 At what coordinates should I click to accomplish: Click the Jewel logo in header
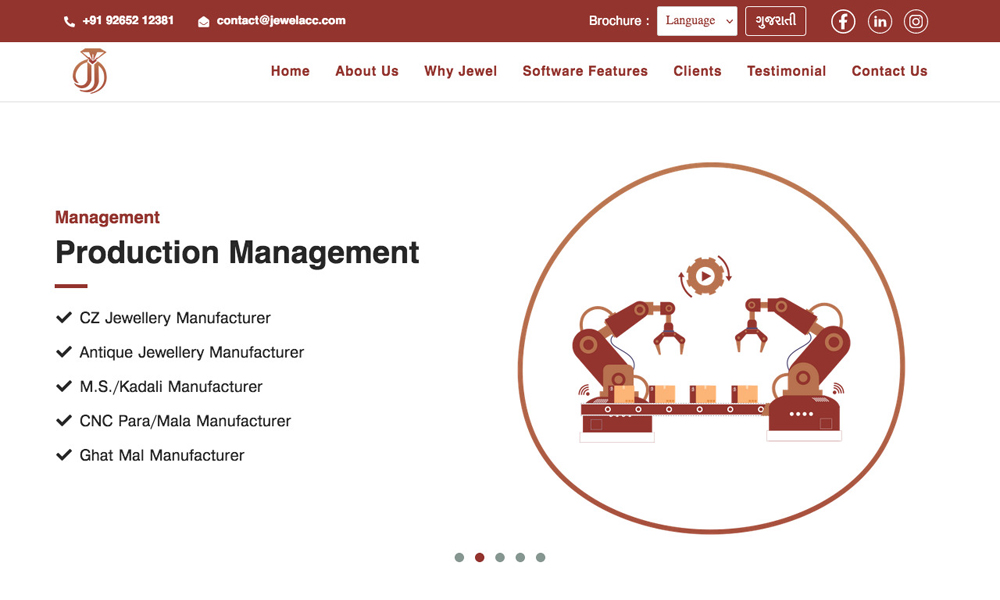(x=89, y=71)
